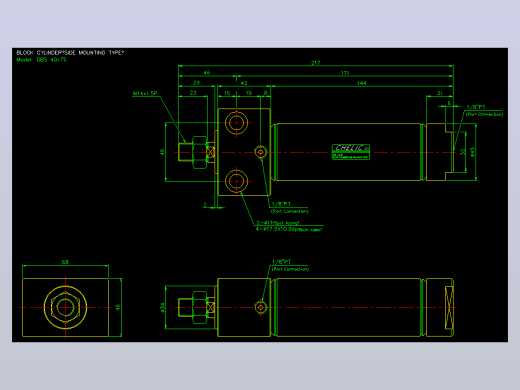Click the lower mounting hole circle on the block

[236, 181]
